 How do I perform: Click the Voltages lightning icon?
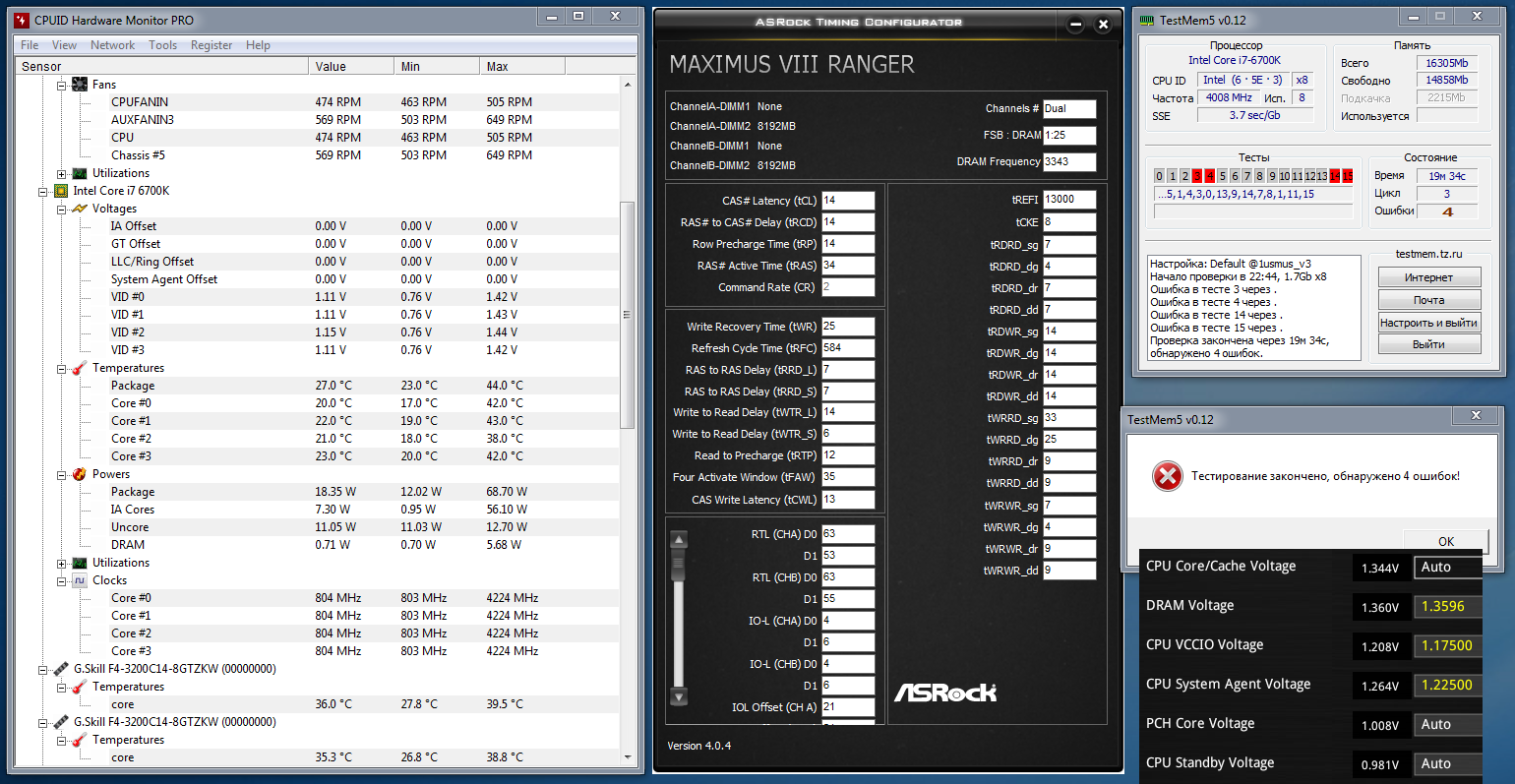click(x=80, y=209)
